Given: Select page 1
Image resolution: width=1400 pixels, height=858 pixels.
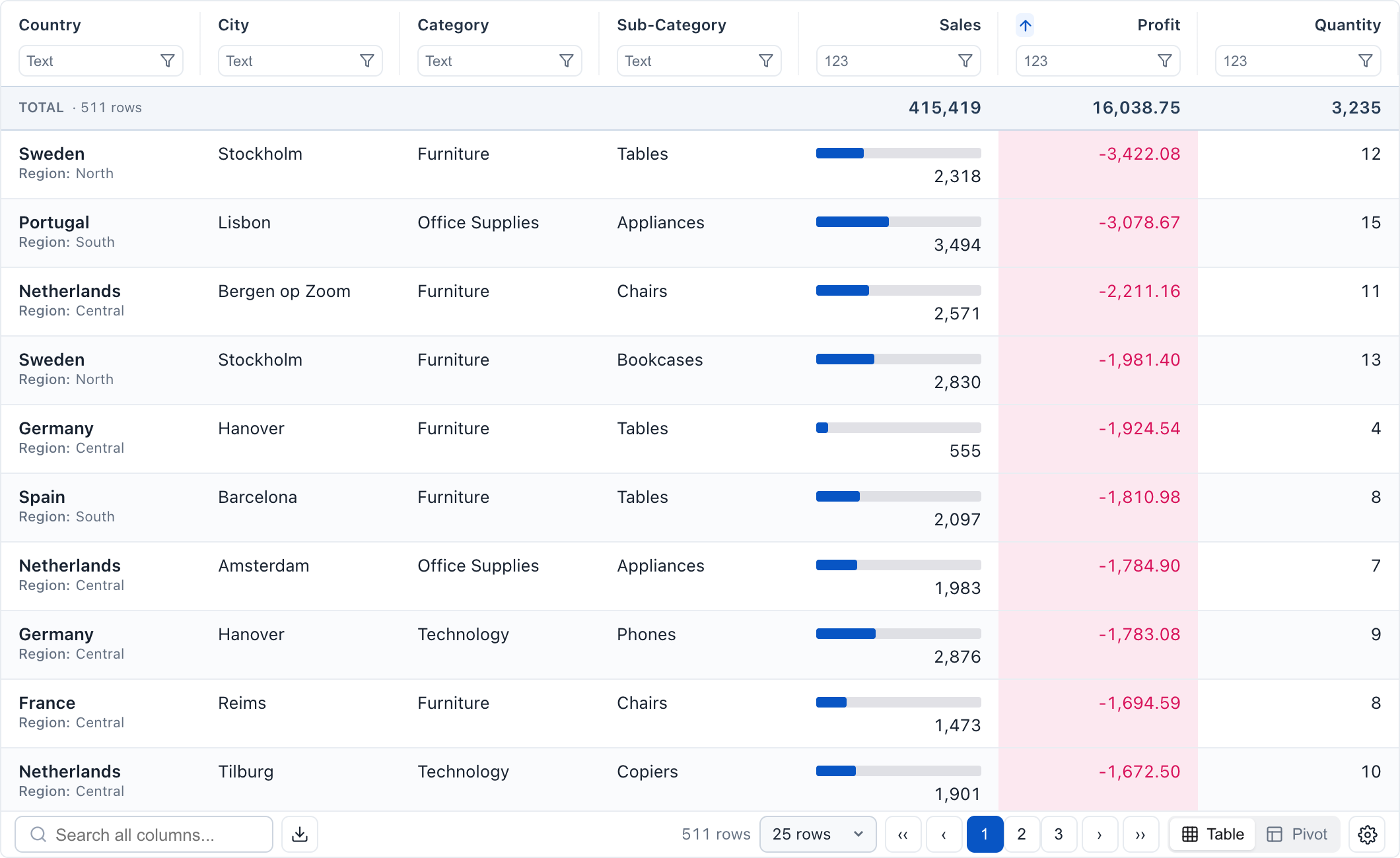Looking at the screenshot, I should click(x=985, y=834).
